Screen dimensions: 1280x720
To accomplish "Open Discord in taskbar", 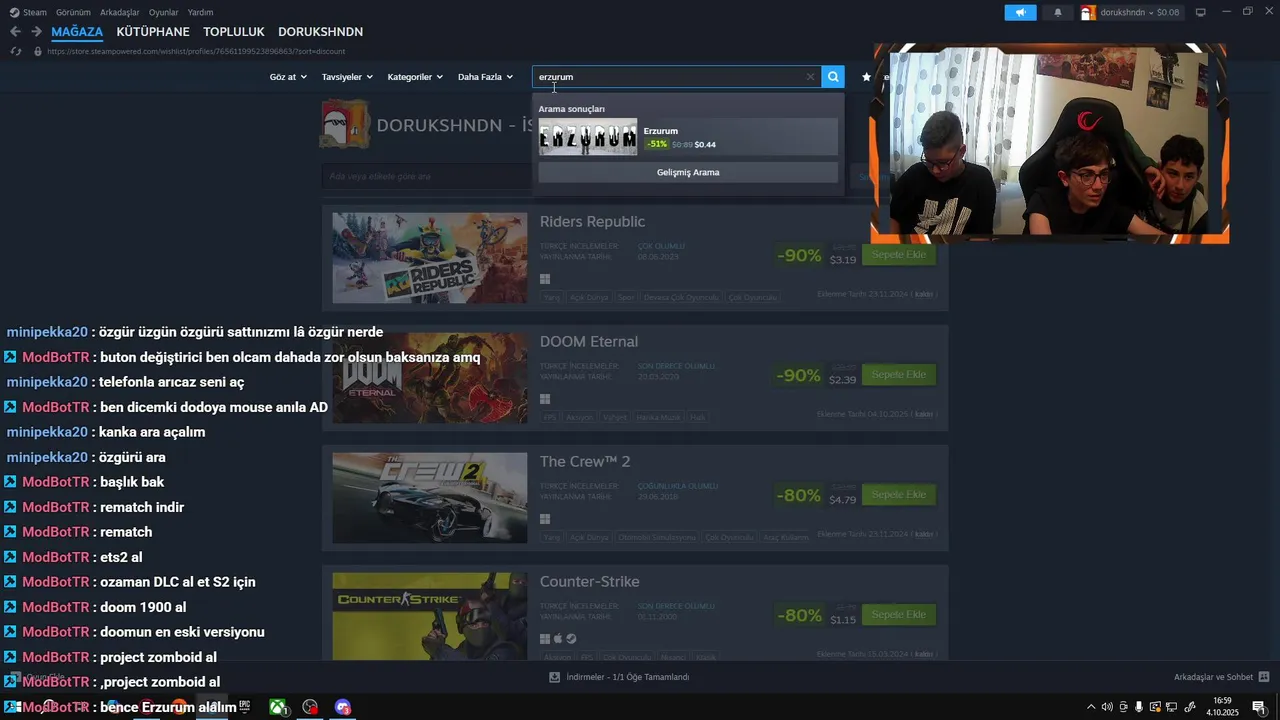I will pyautogui.click(x=343, y=706).
